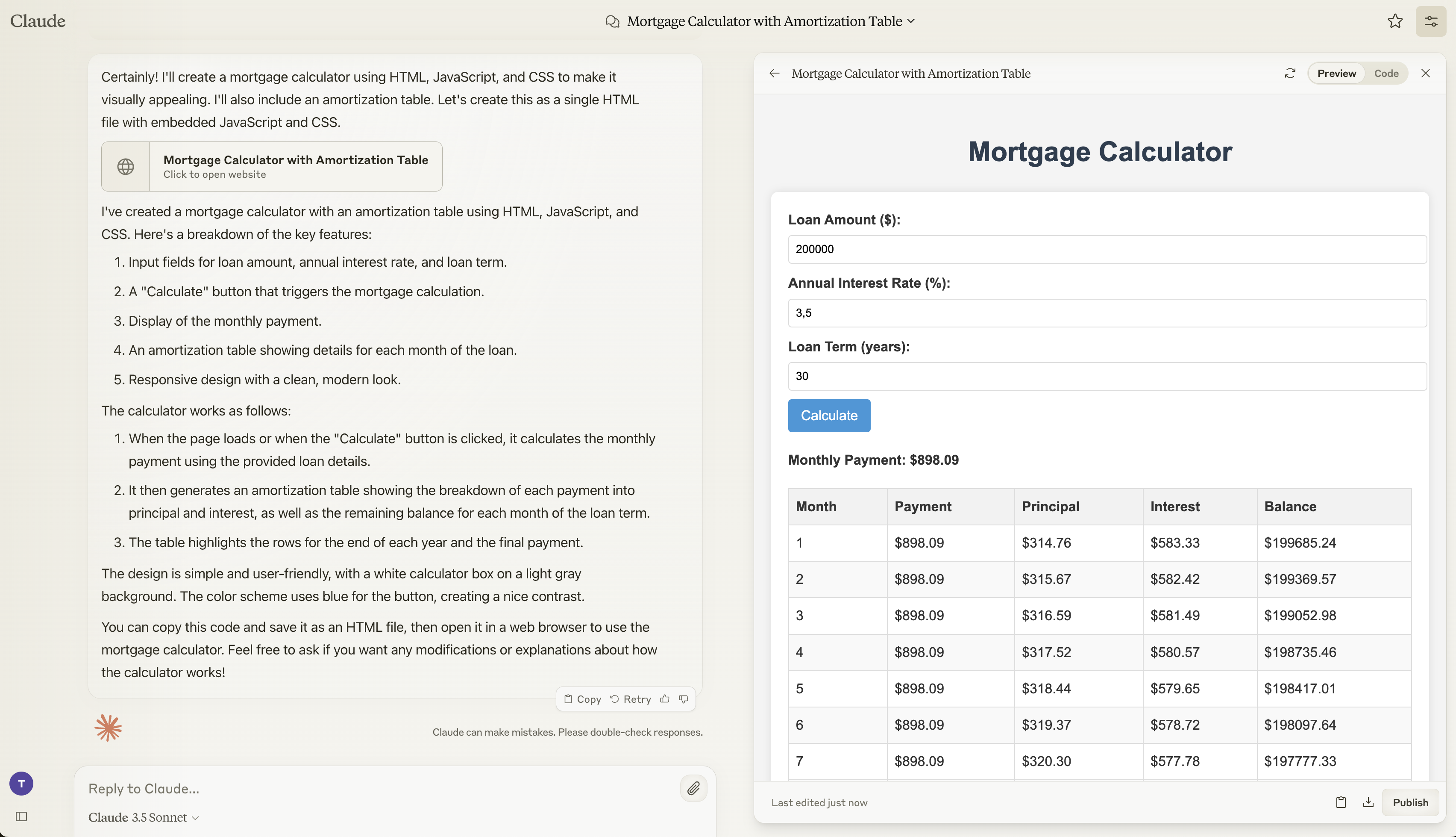This screenshot has width=1456, height=837.
Task: Click the Code tab in artifact viewer
Action: 1386,72
